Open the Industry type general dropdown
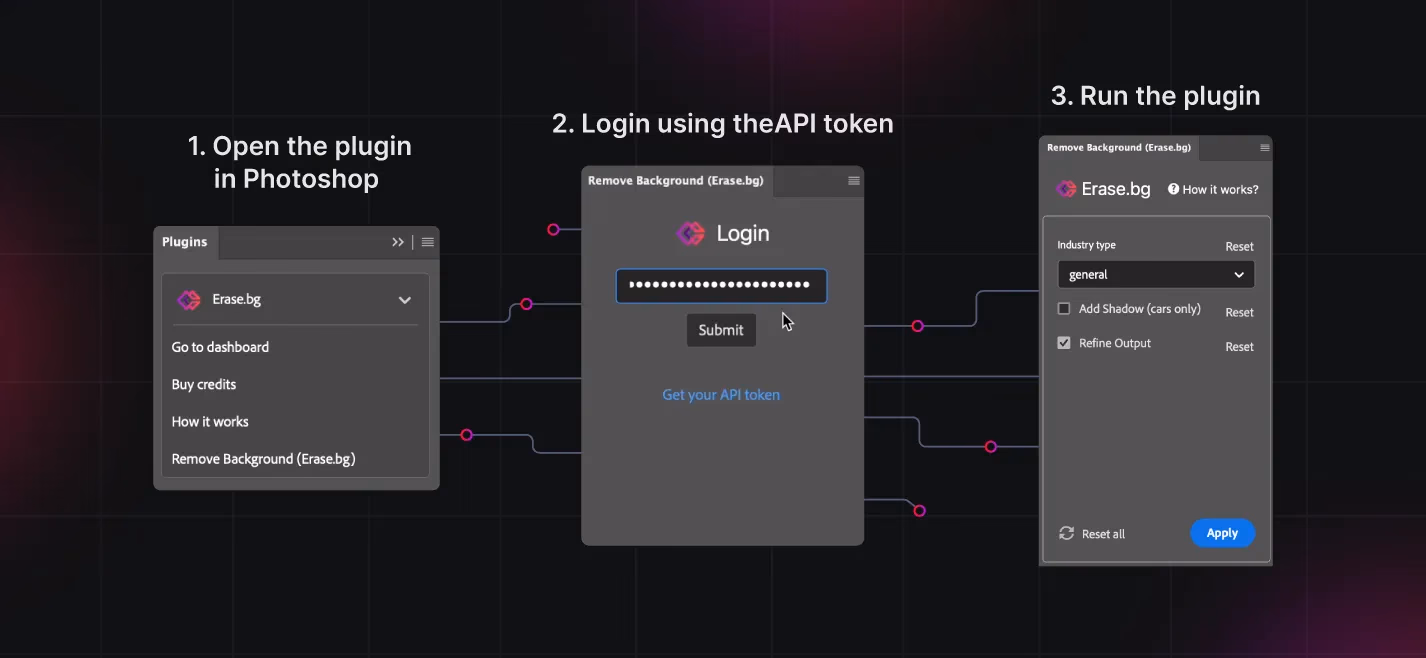This screenshot has width=1426, height=658. (1156, 274)
